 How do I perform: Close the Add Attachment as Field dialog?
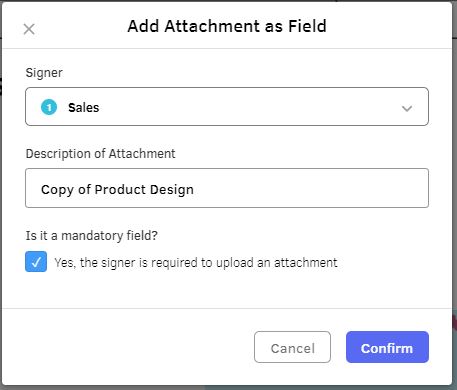(29, 29)
